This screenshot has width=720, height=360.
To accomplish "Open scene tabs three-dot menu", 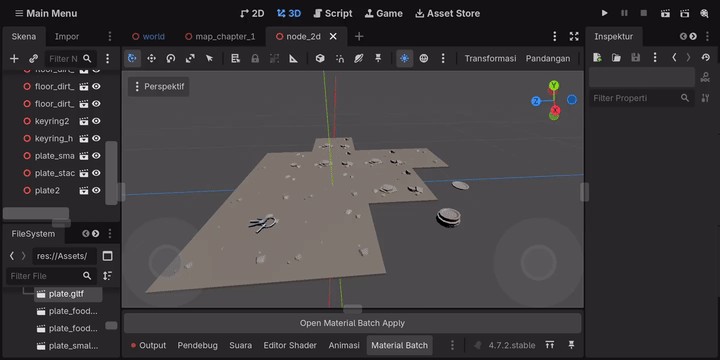I will point(555,36).
